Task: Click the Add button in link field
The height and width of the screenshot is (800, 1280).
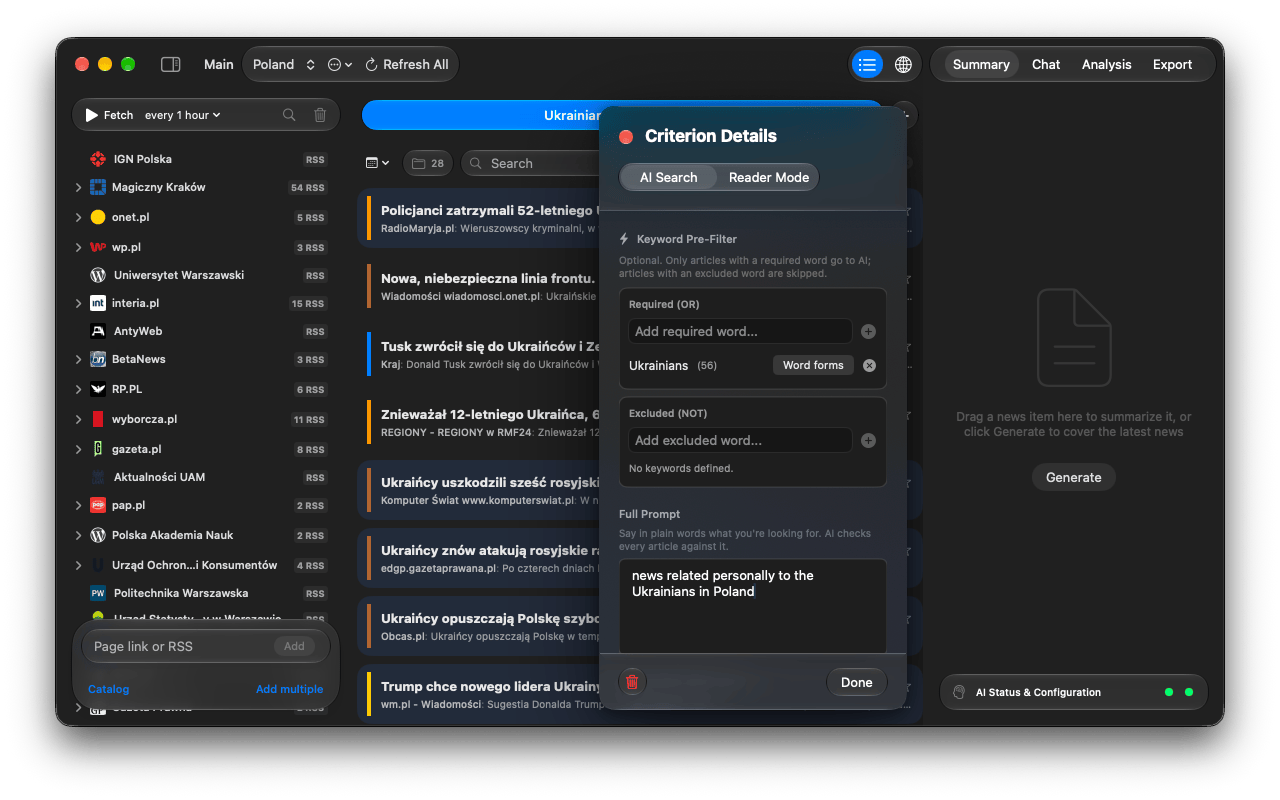Action: coord(294,646)
